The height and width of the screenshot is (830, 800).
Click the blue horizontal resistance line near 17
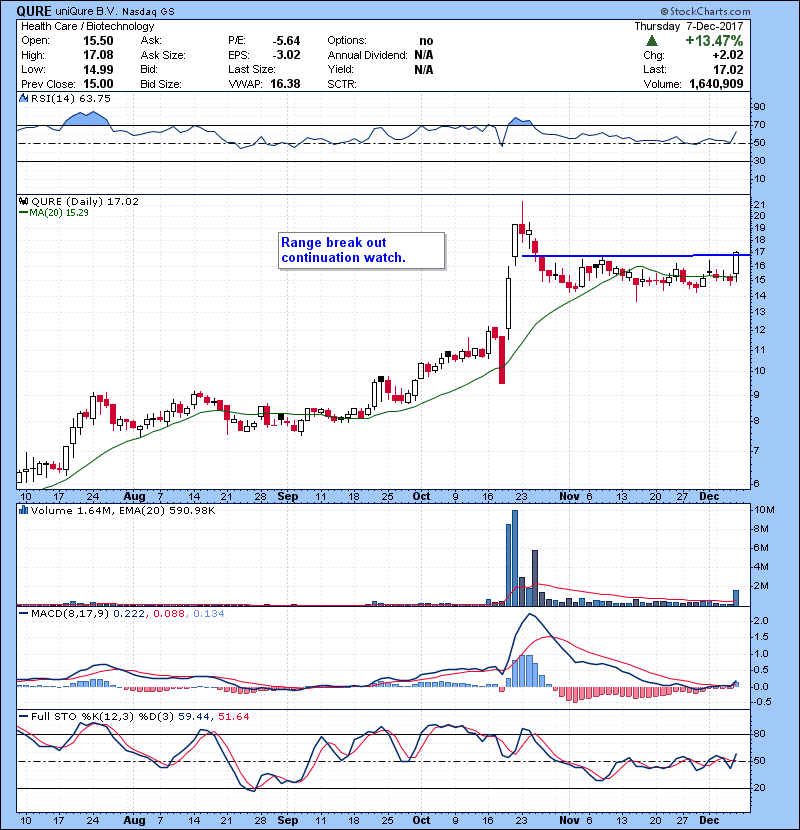pos(636,256)
